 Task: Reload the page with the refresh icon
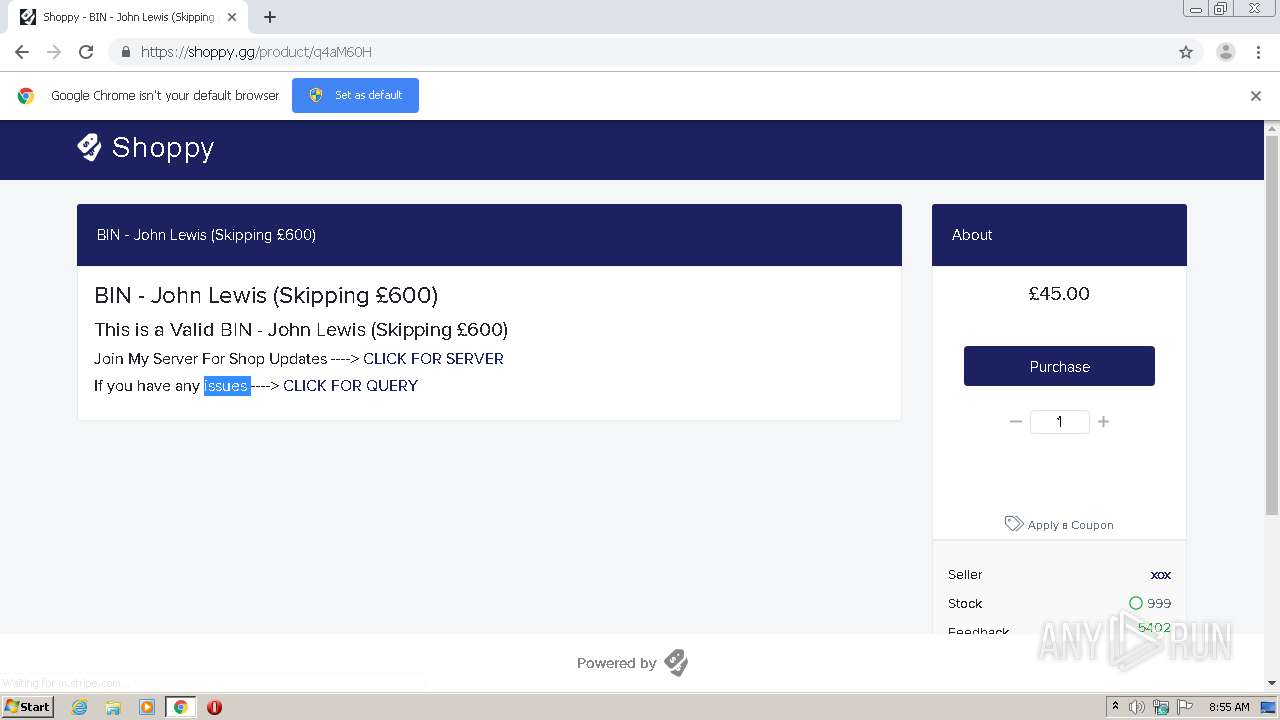(x=86, y=52)
